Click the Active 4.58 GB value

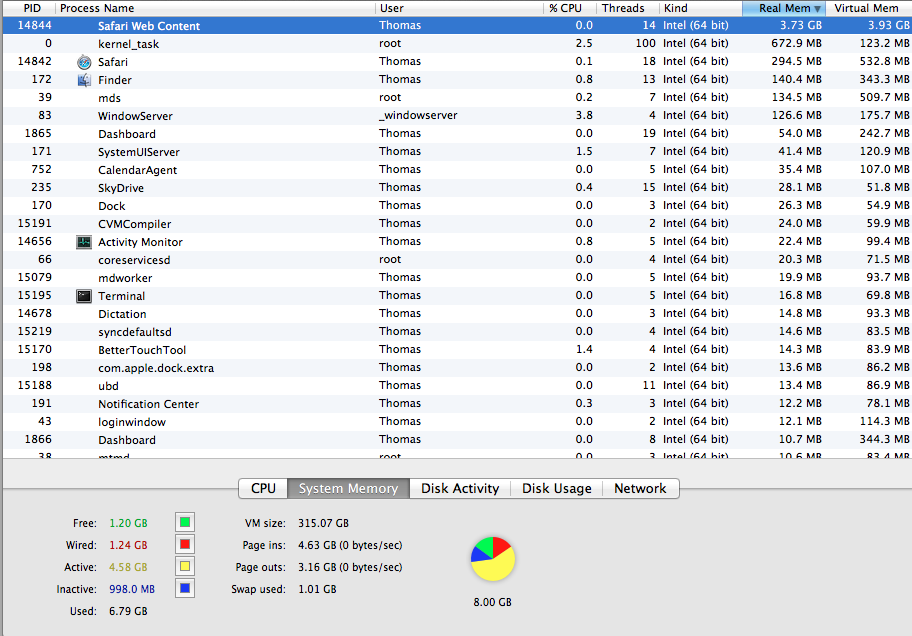pyautogui.click(x=129, y=567)
